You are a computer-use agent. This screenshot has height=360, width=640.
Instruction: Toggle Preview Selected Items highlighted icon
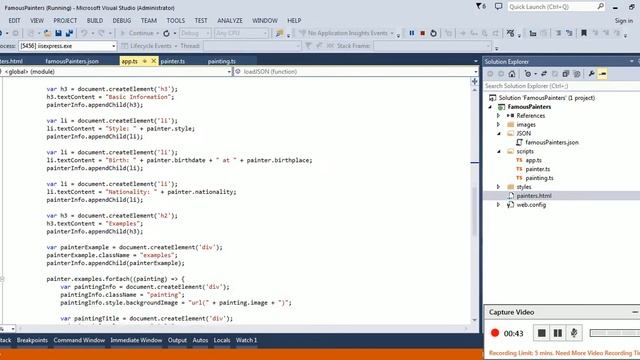click(x=602, y=74)
